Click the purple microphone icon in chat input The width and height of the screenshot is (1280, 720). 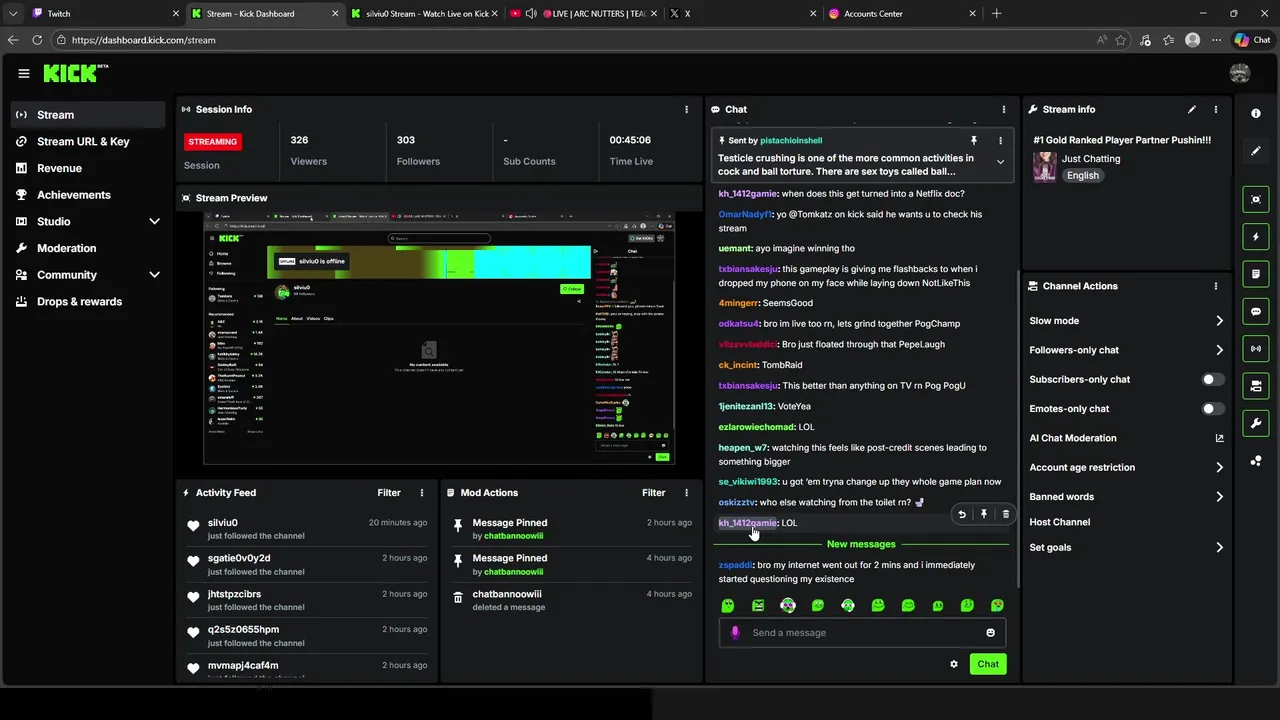pos(736,632)
